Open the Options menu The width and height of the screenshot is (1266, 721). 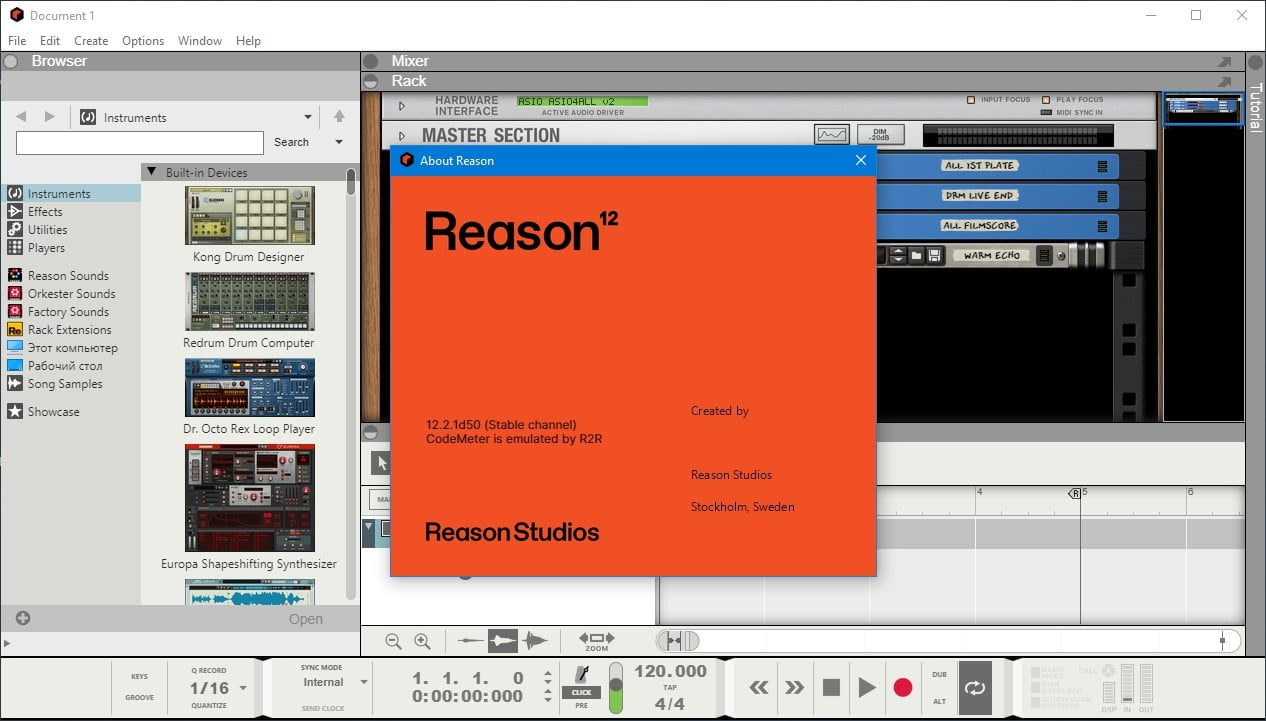click(143, 41)
